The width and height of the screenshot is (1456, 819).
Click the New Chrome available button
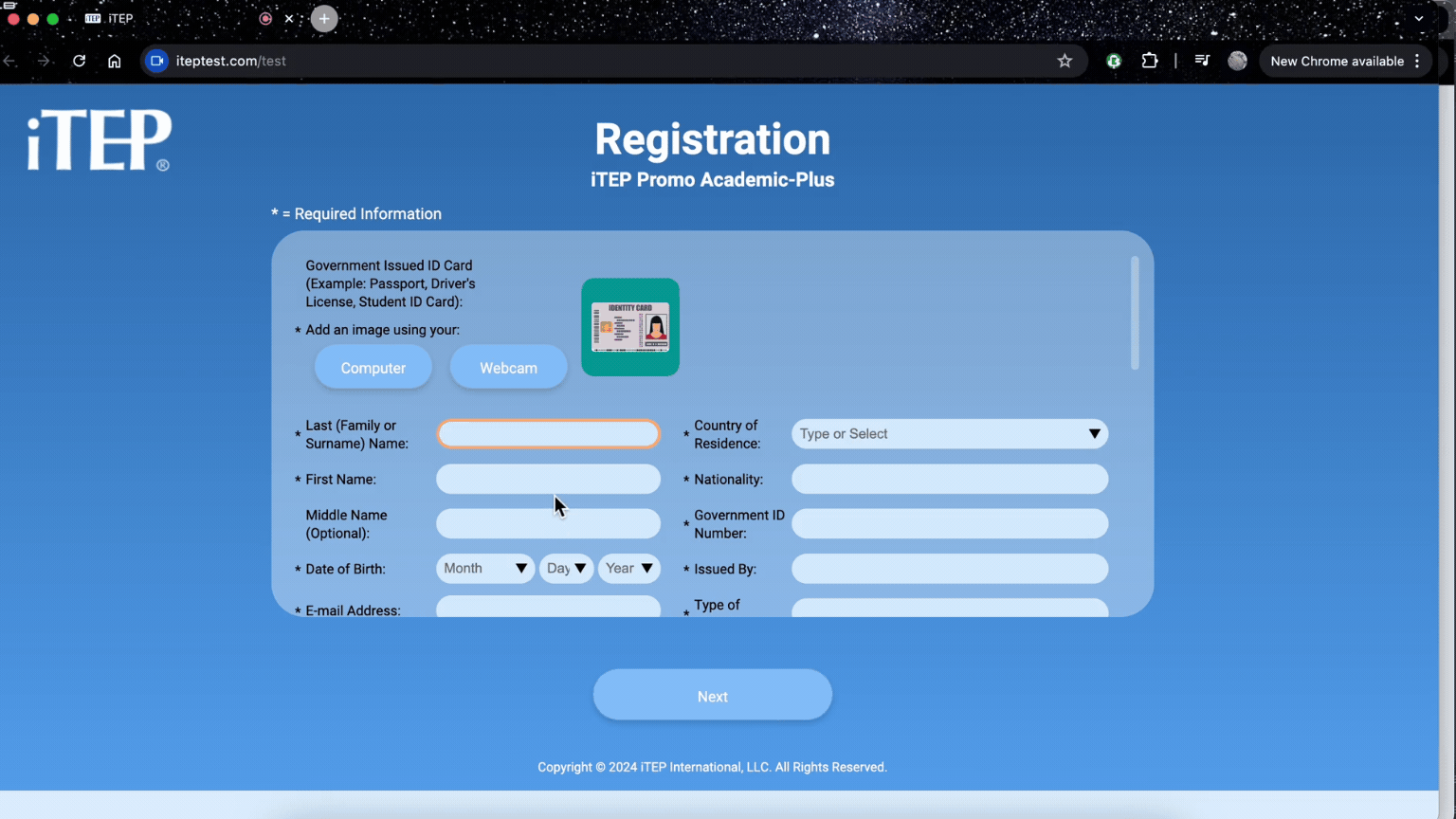[x=1344, y=61]
